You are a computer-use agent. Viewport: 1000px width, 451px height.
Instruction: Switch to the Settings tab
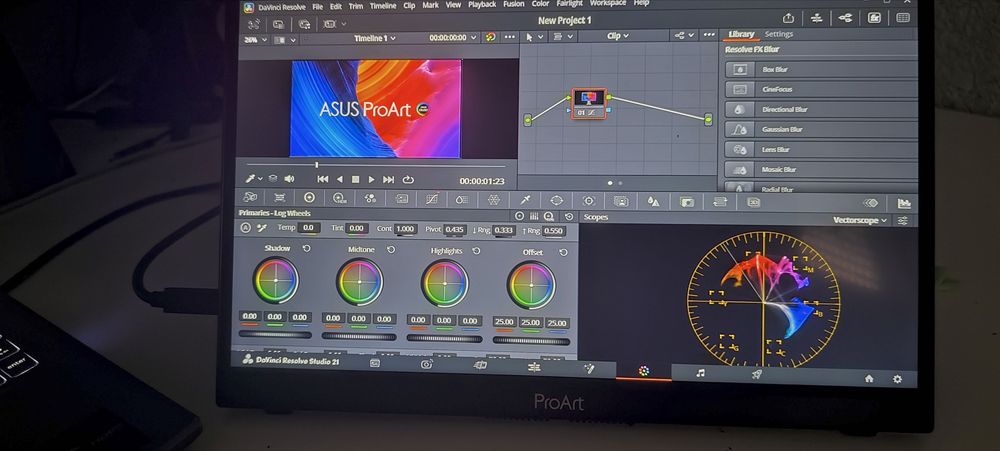(779, 34)
